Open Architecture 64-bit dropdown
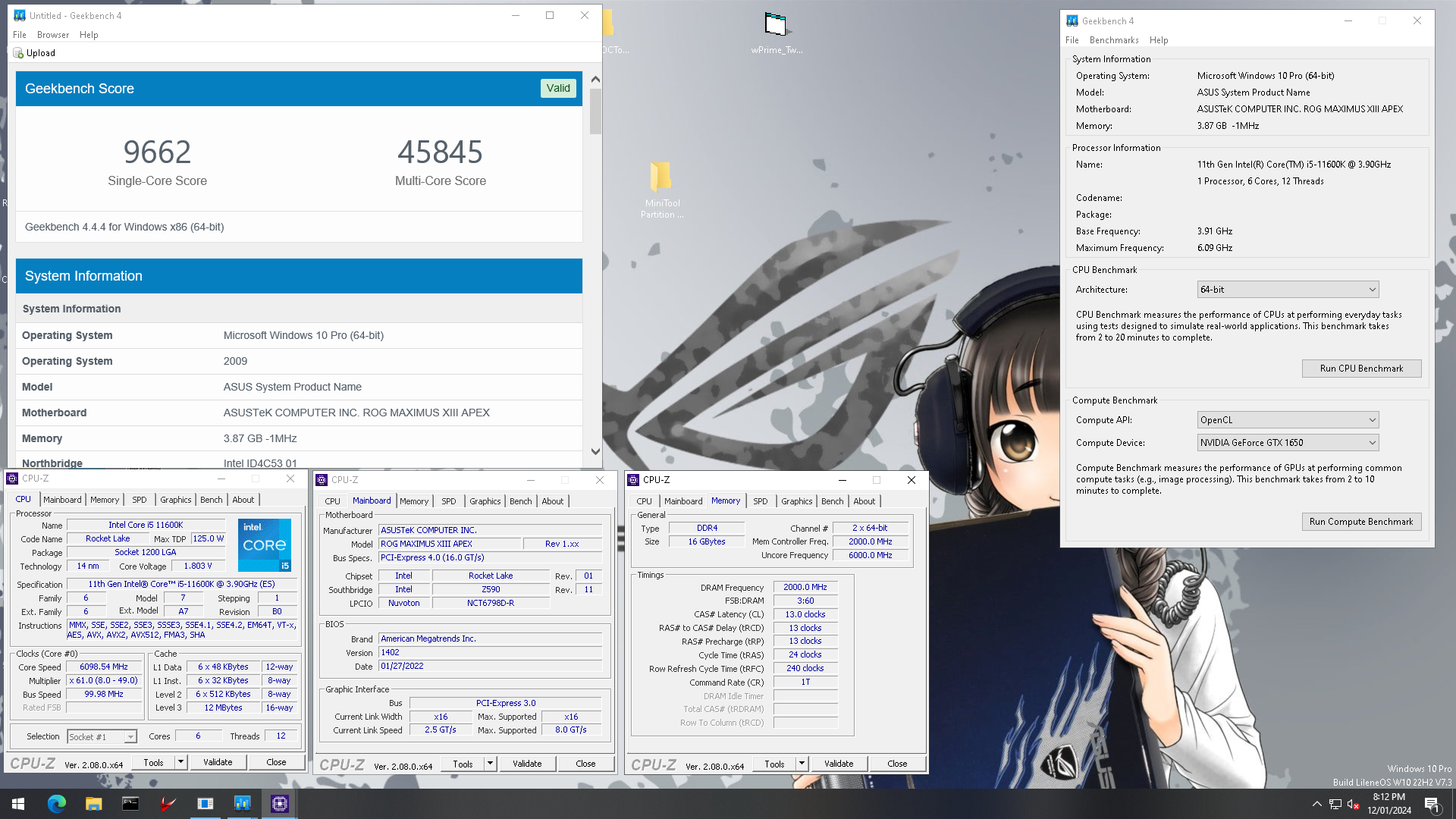1456x819 pixels. pos(1288,290)
